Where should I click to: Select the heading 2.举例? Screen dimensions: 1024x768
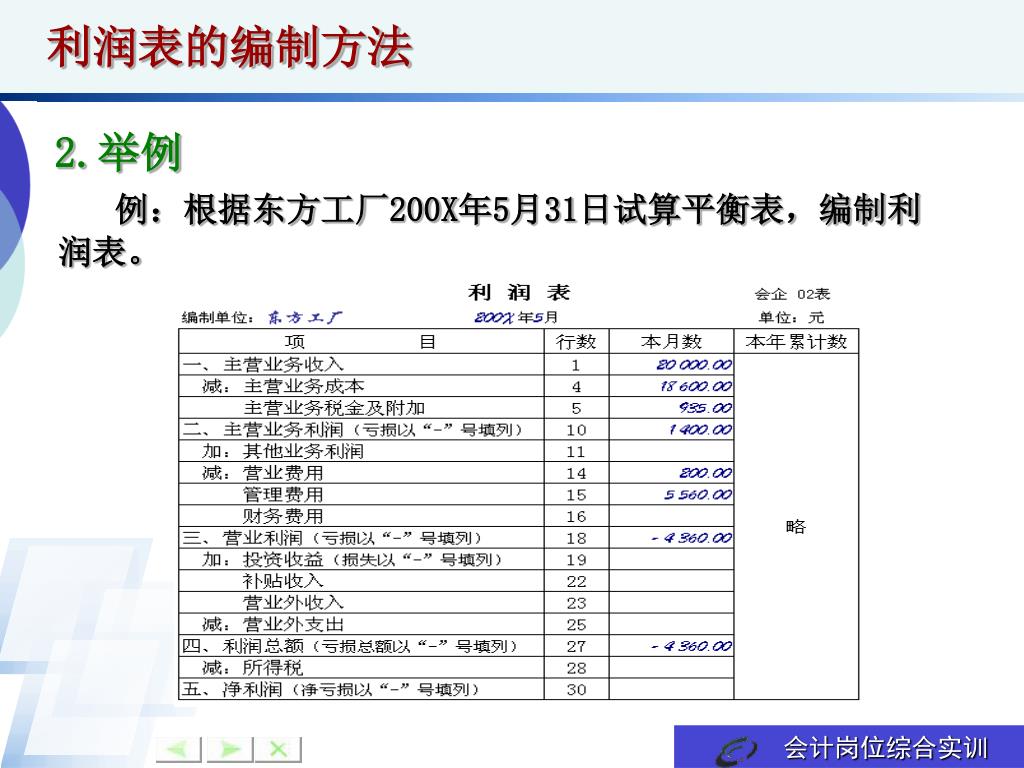pyautogui.click(x=118, y=152)
